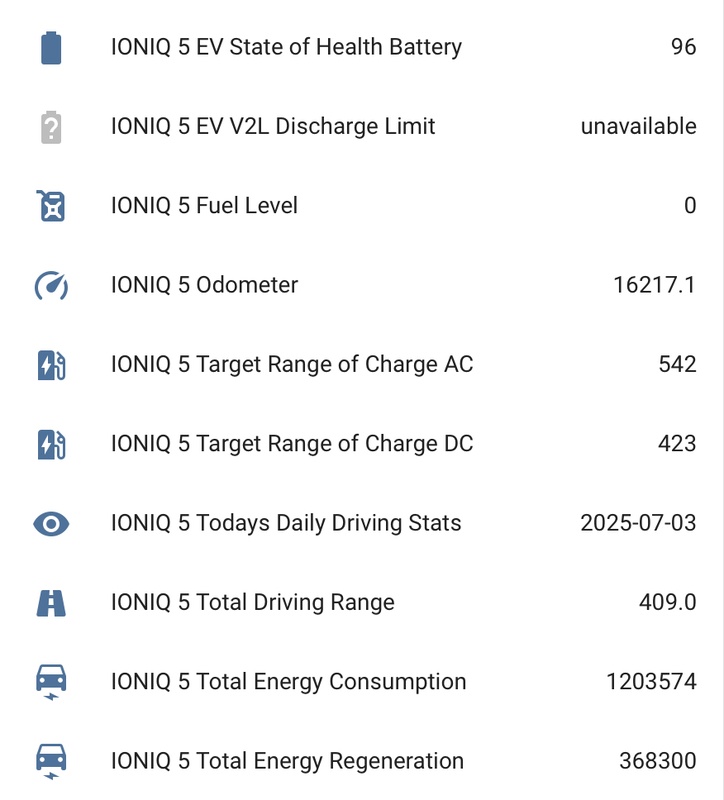Click the energy consumption value 1203574
Screen dimensions: 724x800
651,682
